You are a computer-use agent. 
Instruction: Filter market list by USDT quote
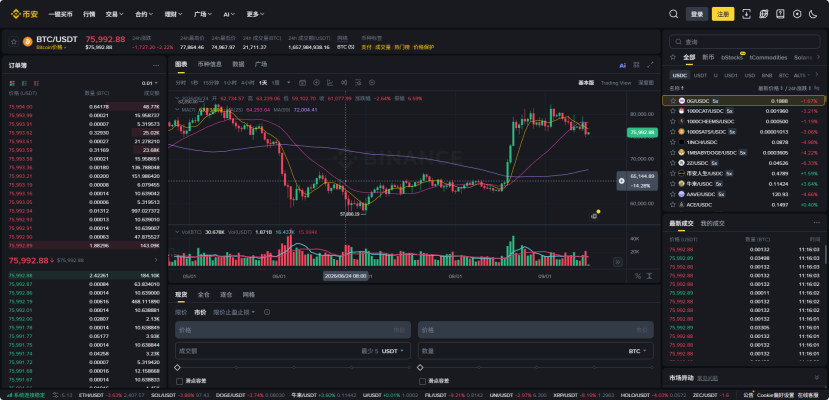pos(700,75)
